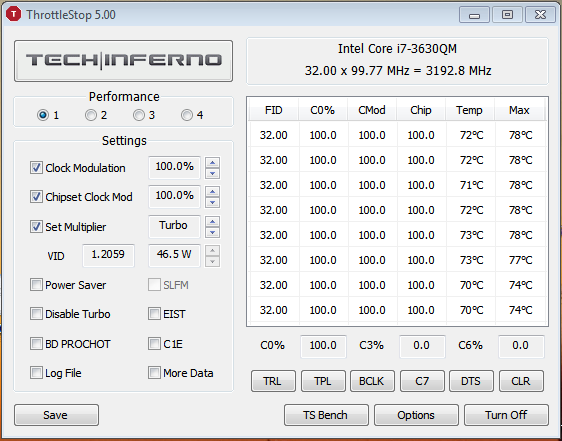Click the Intel Core i7-3630QM label

[397, 49]
